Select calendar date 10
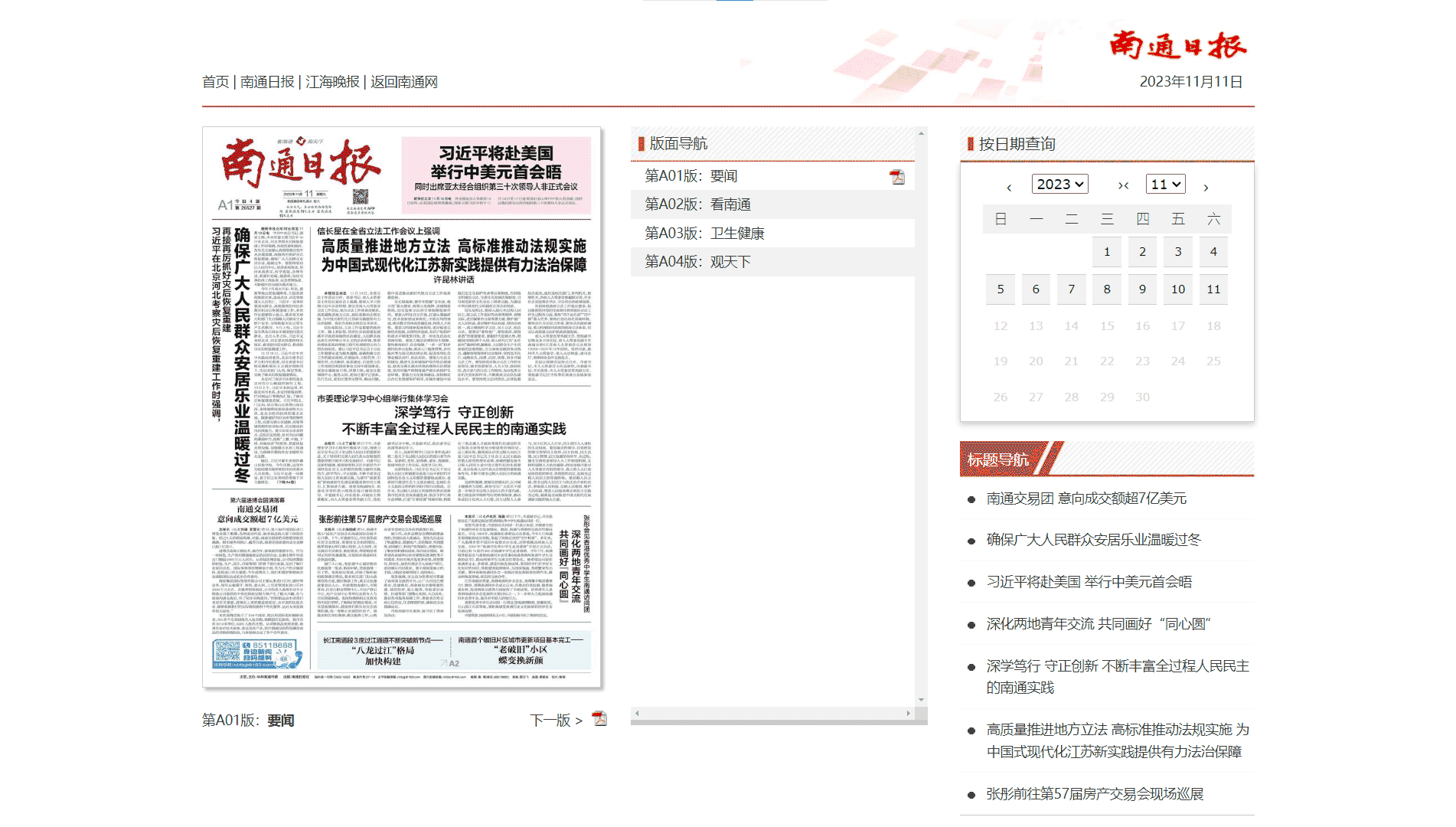 [1178, 289]
